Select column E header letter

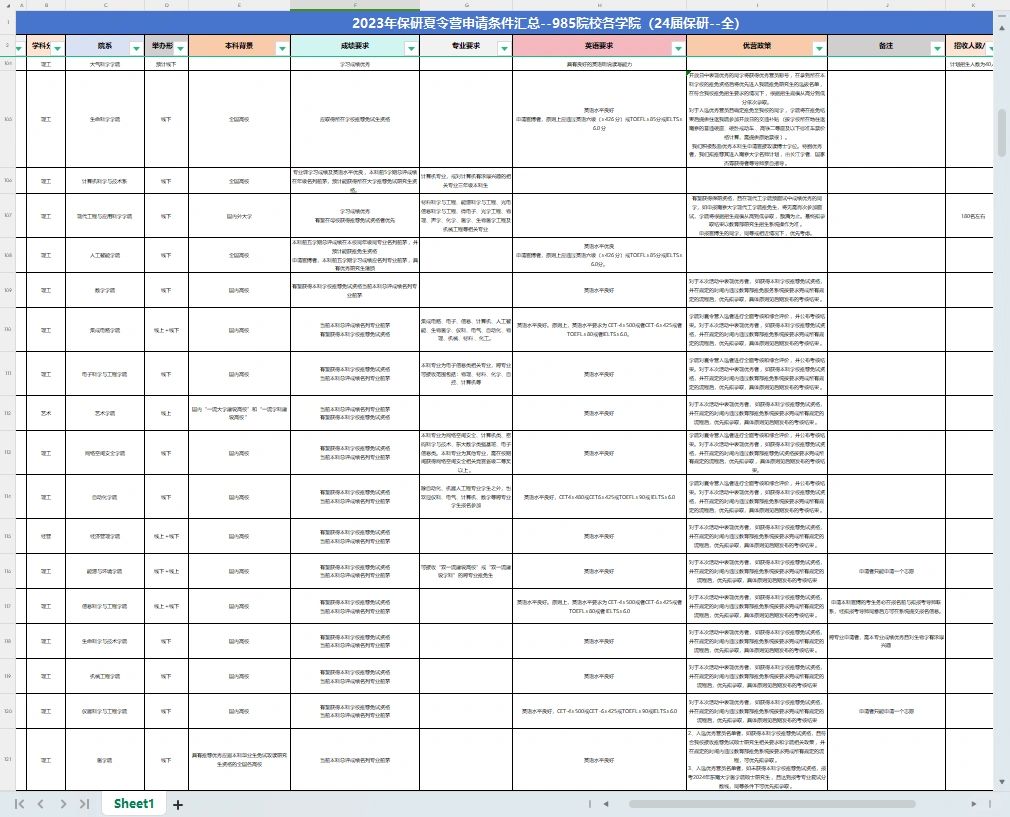click(239, 5)
